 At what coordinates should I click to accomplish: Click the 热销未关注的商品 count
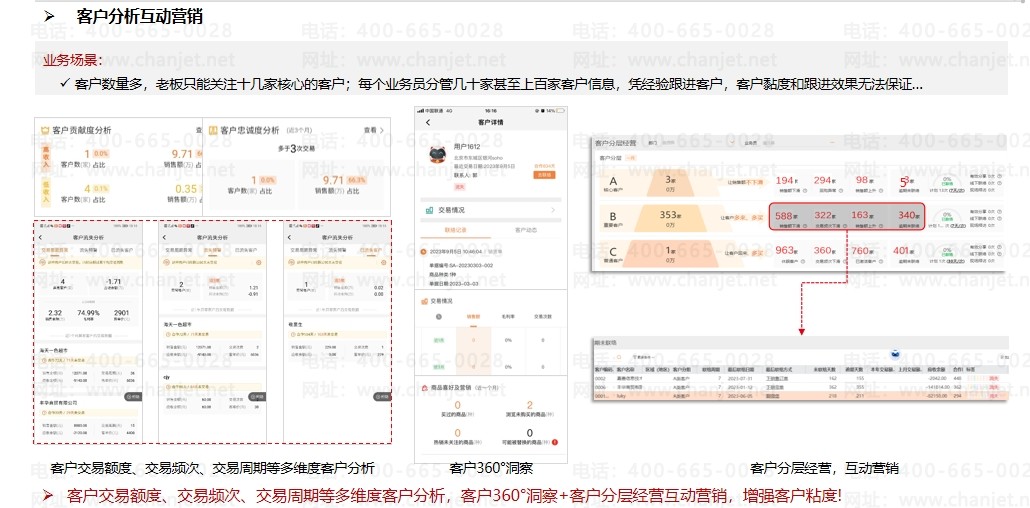pos(457,433)
